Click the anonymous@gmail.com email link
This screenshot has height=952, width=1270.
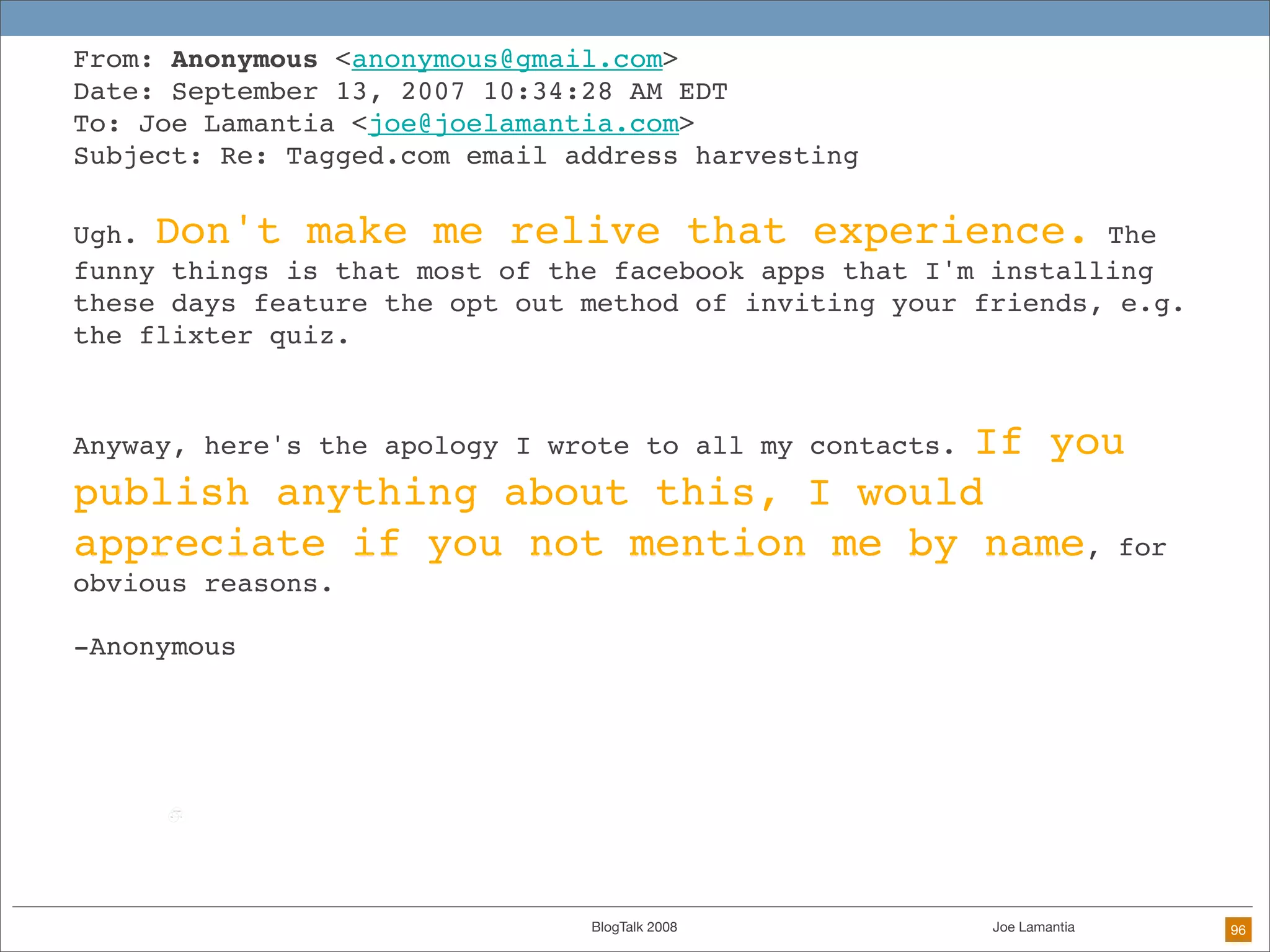pos(507,59)
